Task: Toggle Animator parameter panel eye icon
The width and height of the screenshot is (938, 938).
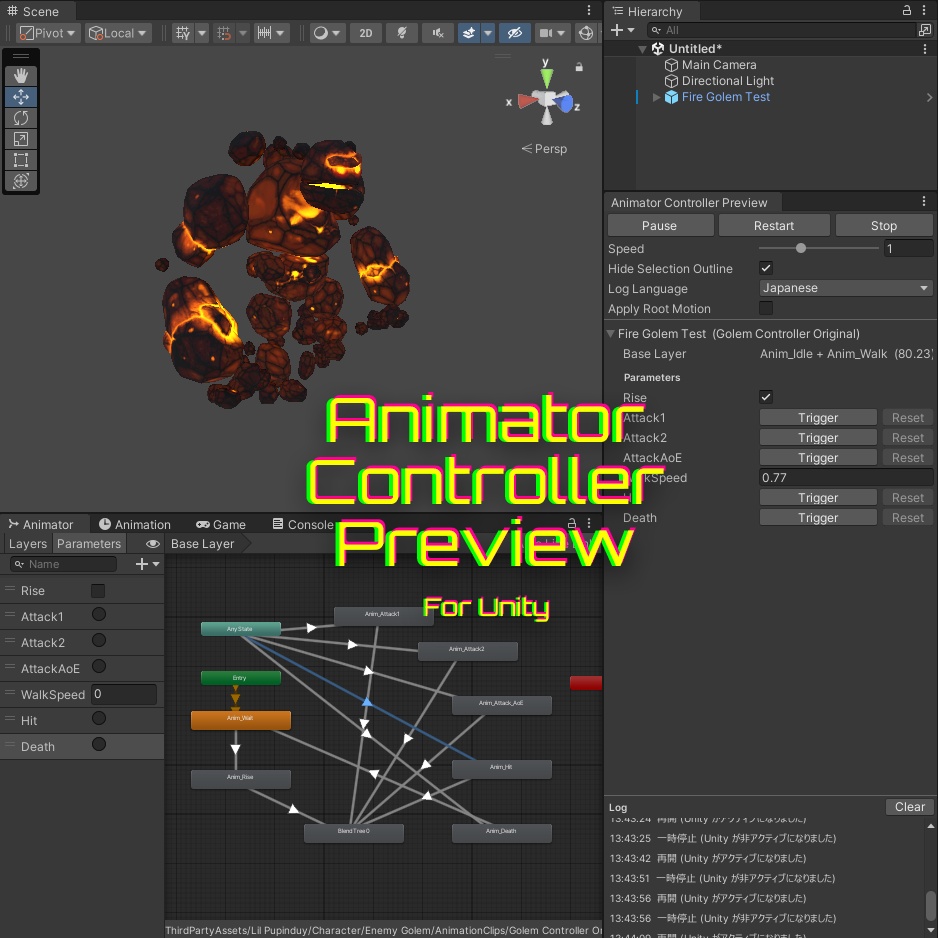Action: 153,544
